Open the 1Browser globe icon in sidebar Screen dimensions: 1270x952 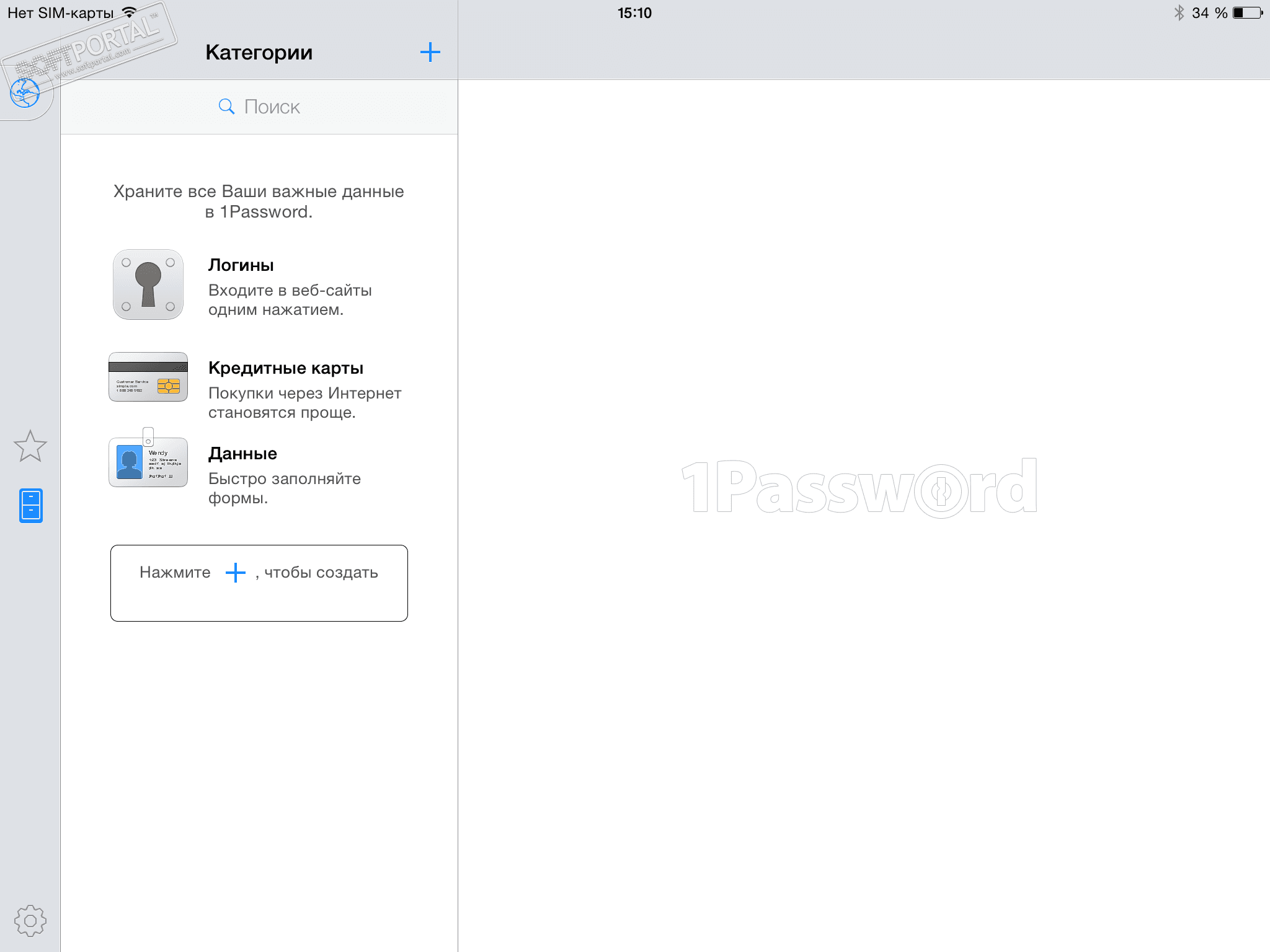(x=25, y=94)
